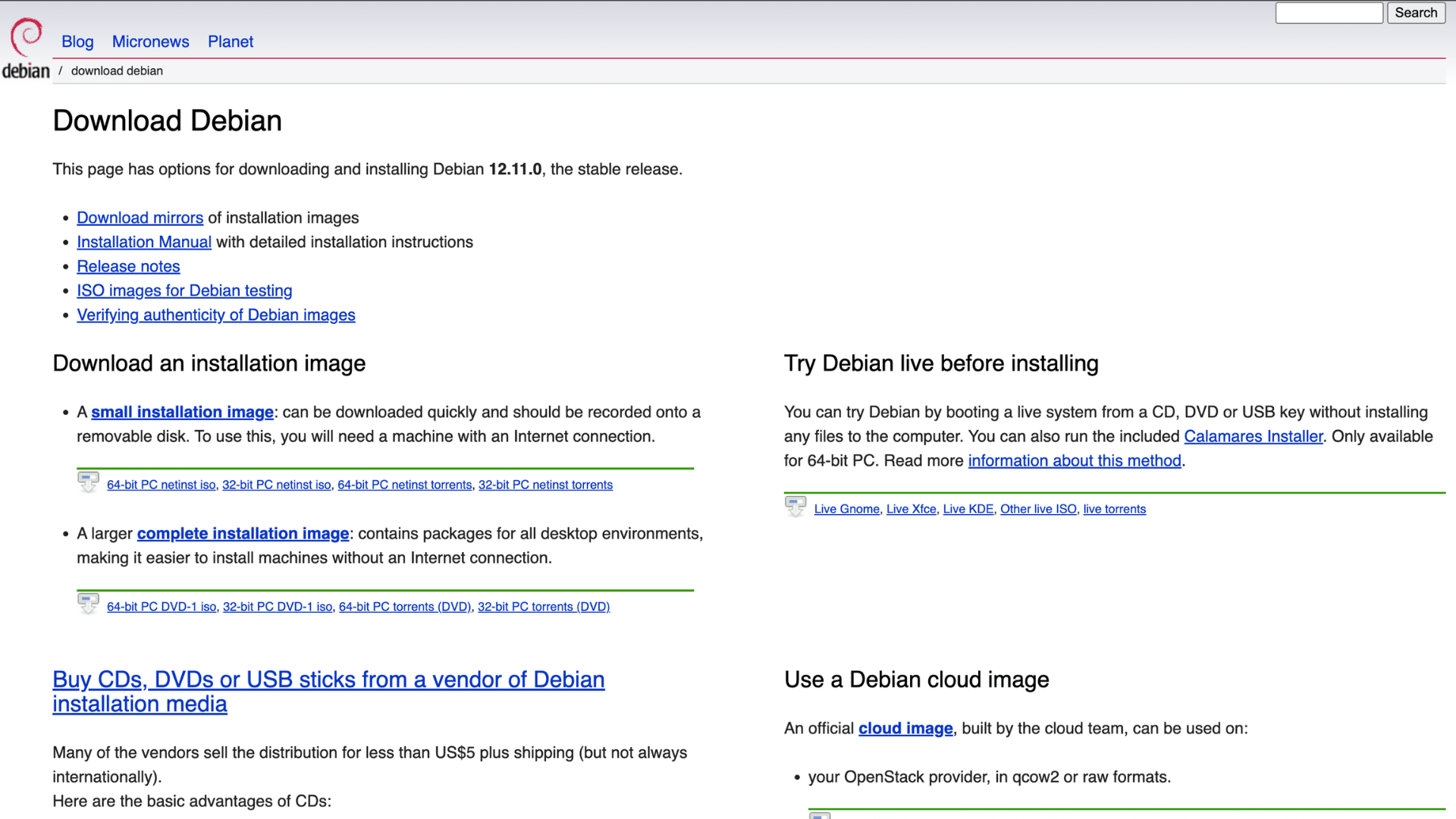Screen dimensions: 1456x819
Task: Download the 32-bit PC DVD-1 iso
Action: 278,607
